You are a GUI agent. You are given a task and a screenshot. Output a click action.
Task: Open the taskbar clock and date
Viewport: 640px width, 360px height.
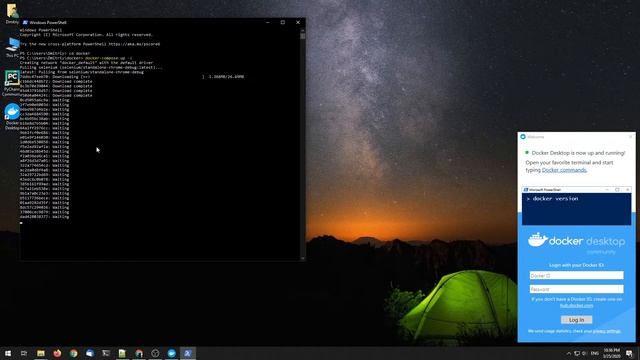[x=611, y=353]
